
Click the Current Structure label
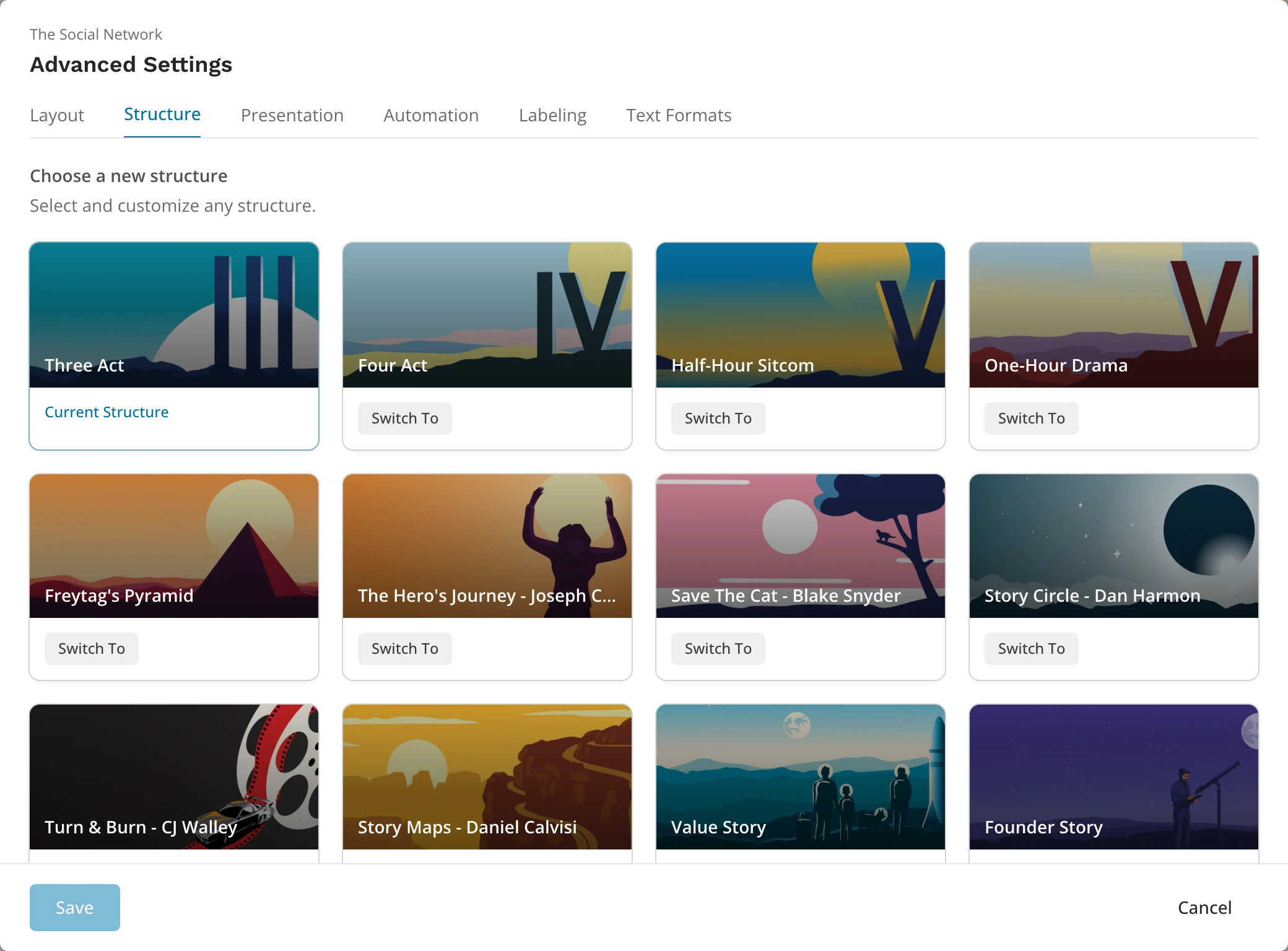click(x=107, y=412)
